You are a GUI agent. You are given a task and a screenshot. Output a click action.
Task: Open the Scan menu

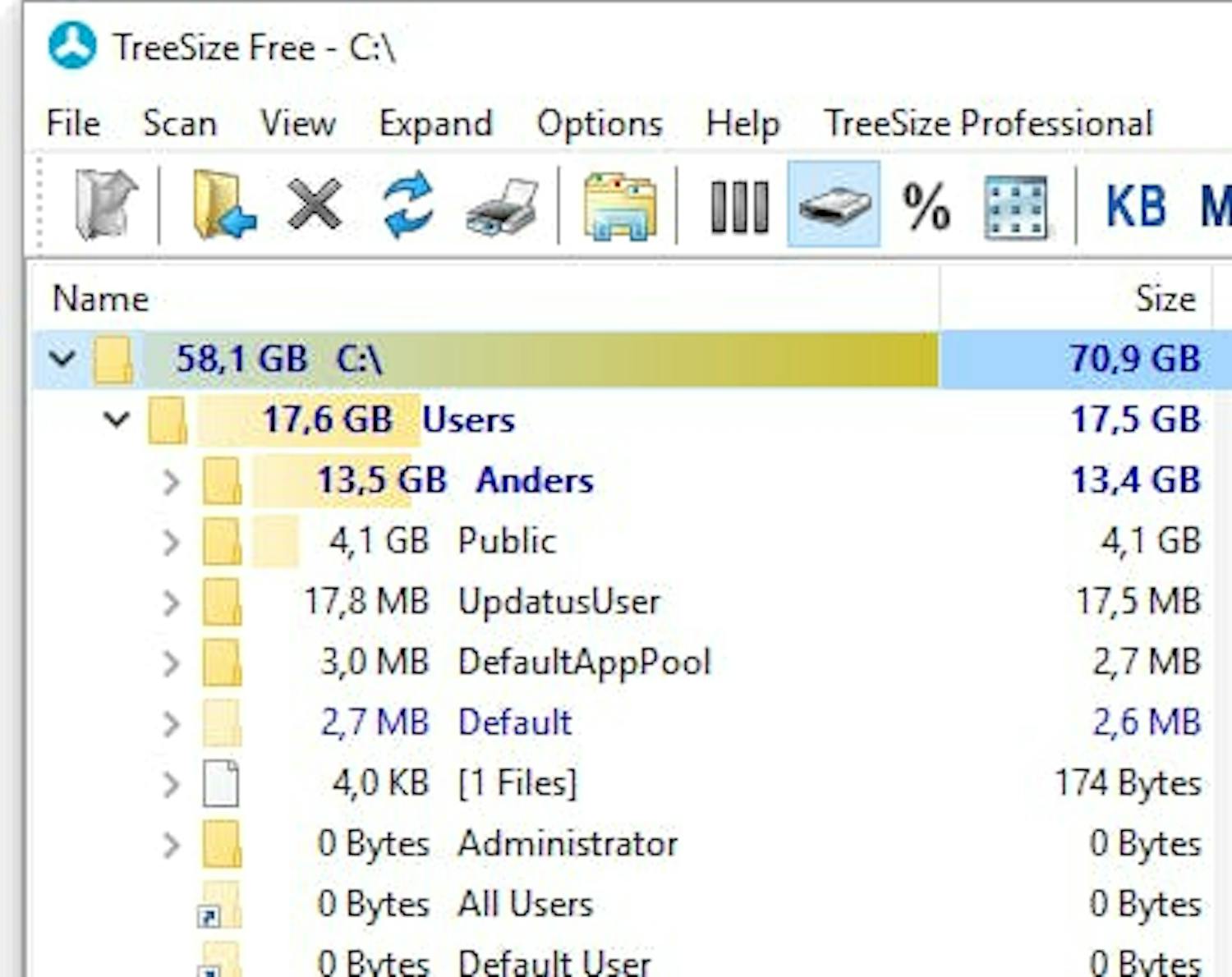pyautogui.click(x=180, y=123)
